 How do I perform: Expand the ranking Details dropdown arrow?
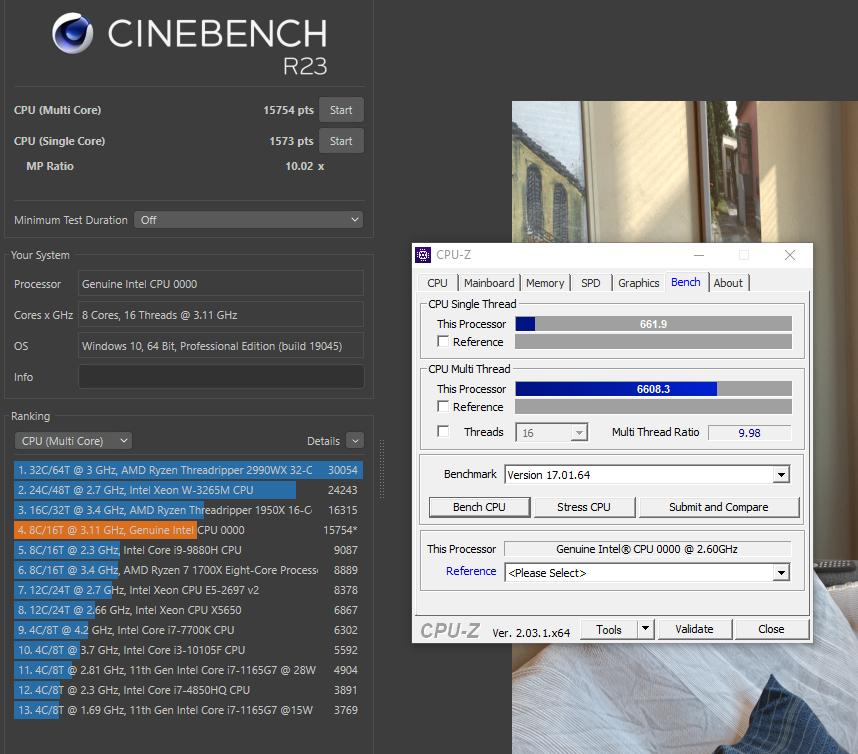click(355, 441)
